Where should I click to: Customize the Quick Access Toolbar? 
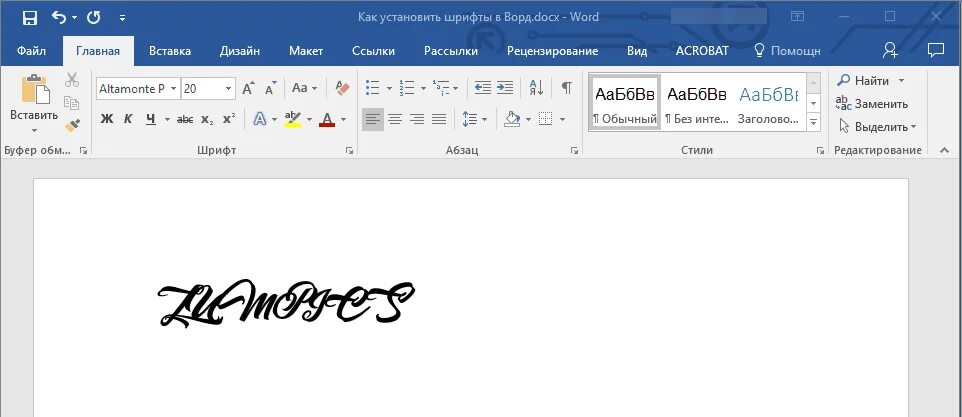point(122,18)
